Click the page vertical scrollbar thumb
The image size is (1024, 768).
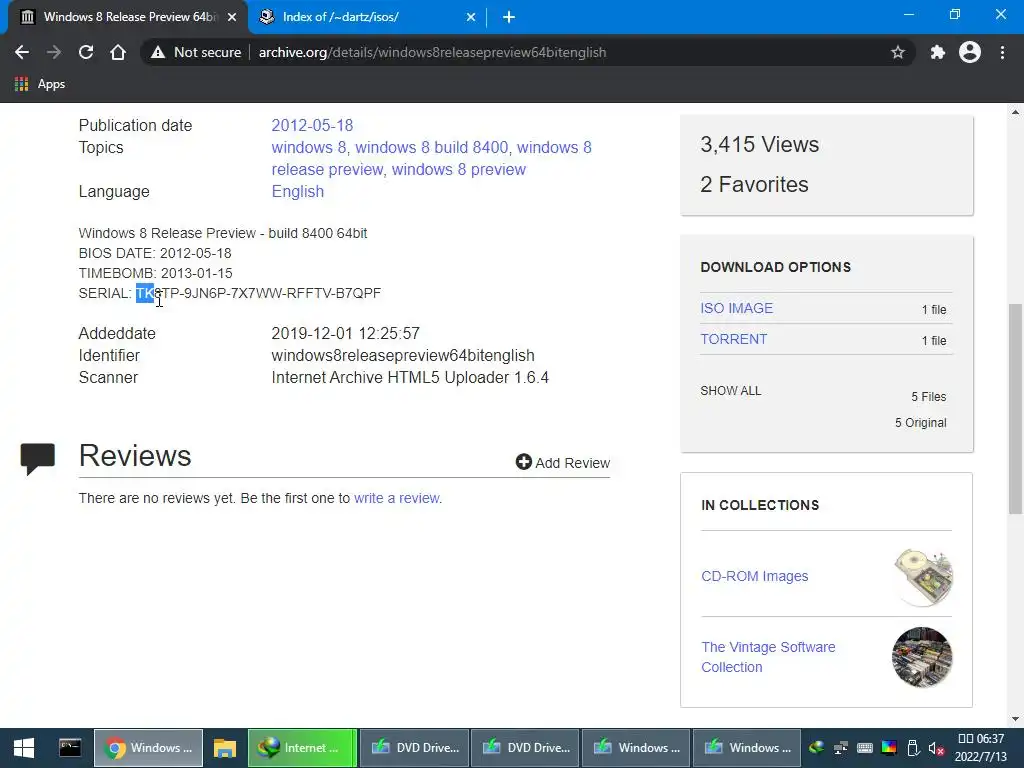point(1016,409)
